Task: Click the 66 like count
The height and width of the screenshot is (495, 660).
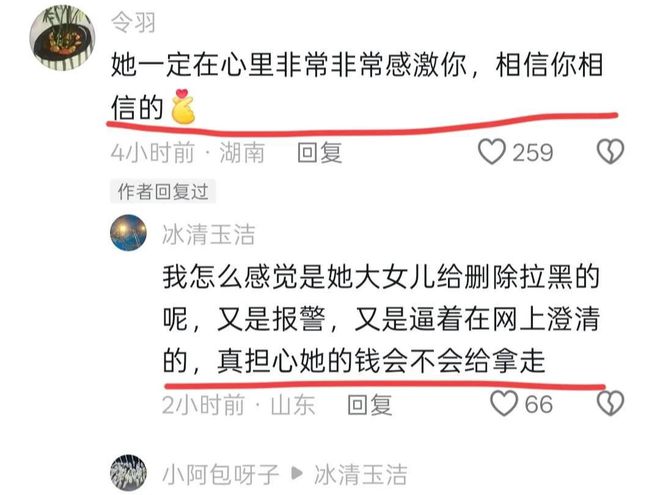Action: [538, 405]
